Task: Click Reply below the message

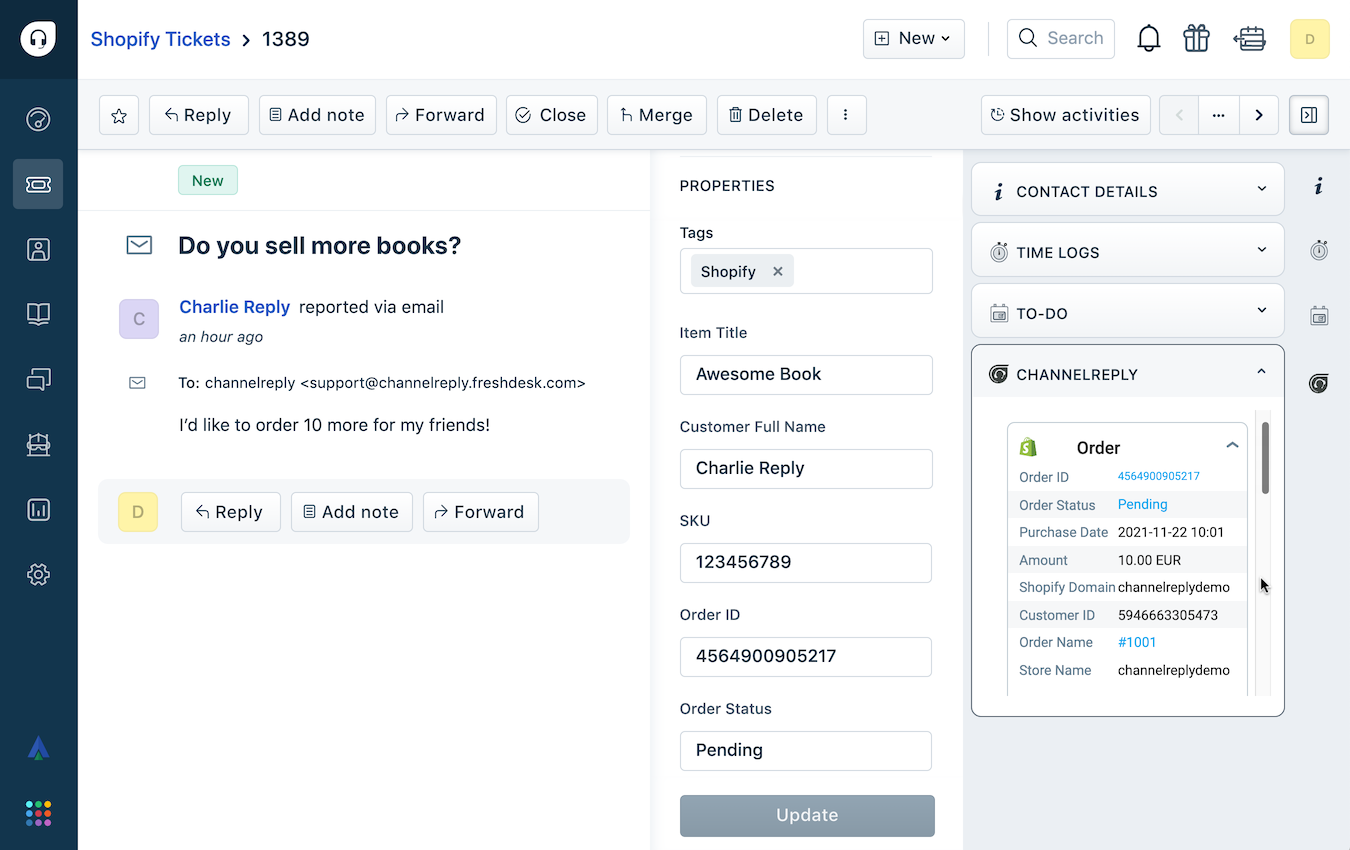Action: click(x=230, y=512)
